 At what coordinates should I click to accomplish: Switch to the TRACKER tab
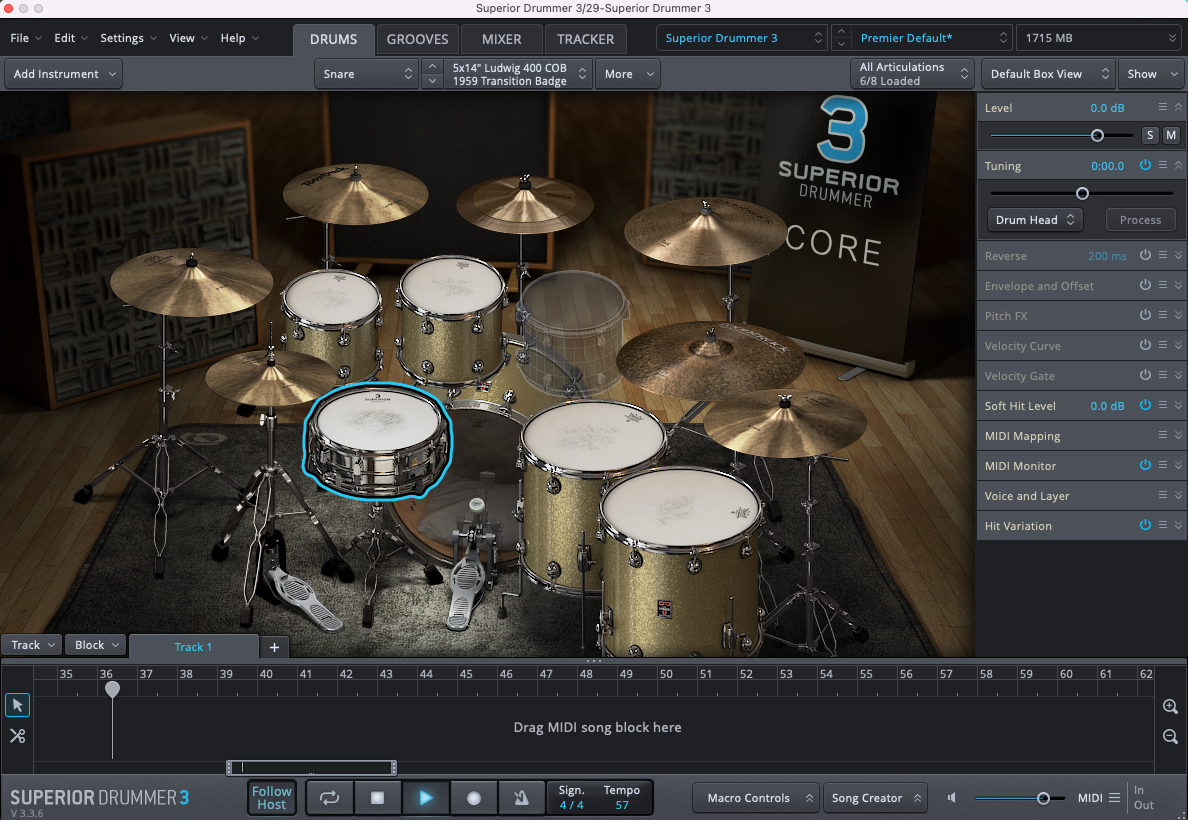(586, 39)
